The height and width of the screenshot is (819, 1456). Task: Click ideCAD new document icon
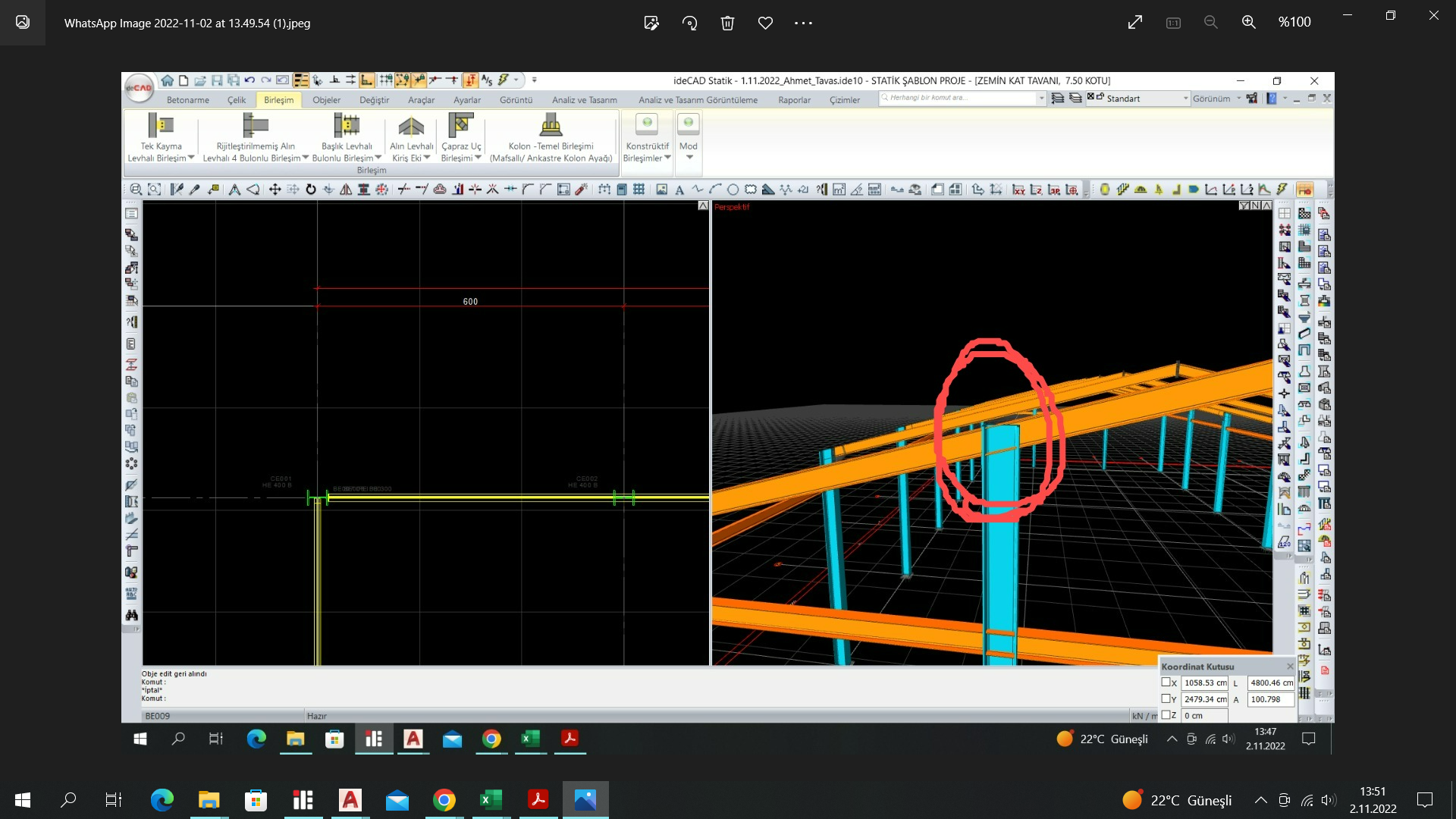pos(184,80)
